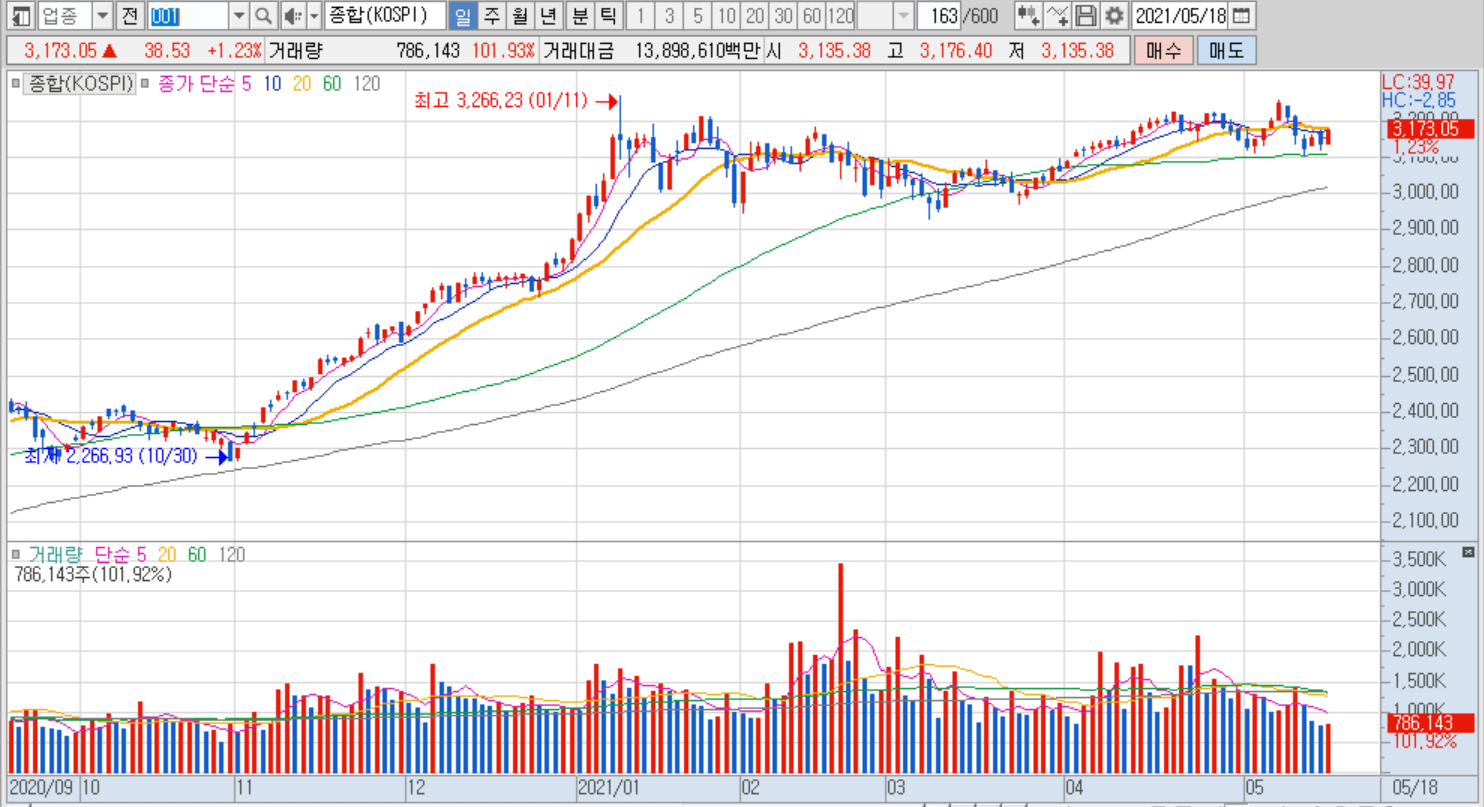Click the 종합(KOSPI) name field
Image resolution: width=1484 pixels, height=807 pixels.
click(x=385, y=15)
